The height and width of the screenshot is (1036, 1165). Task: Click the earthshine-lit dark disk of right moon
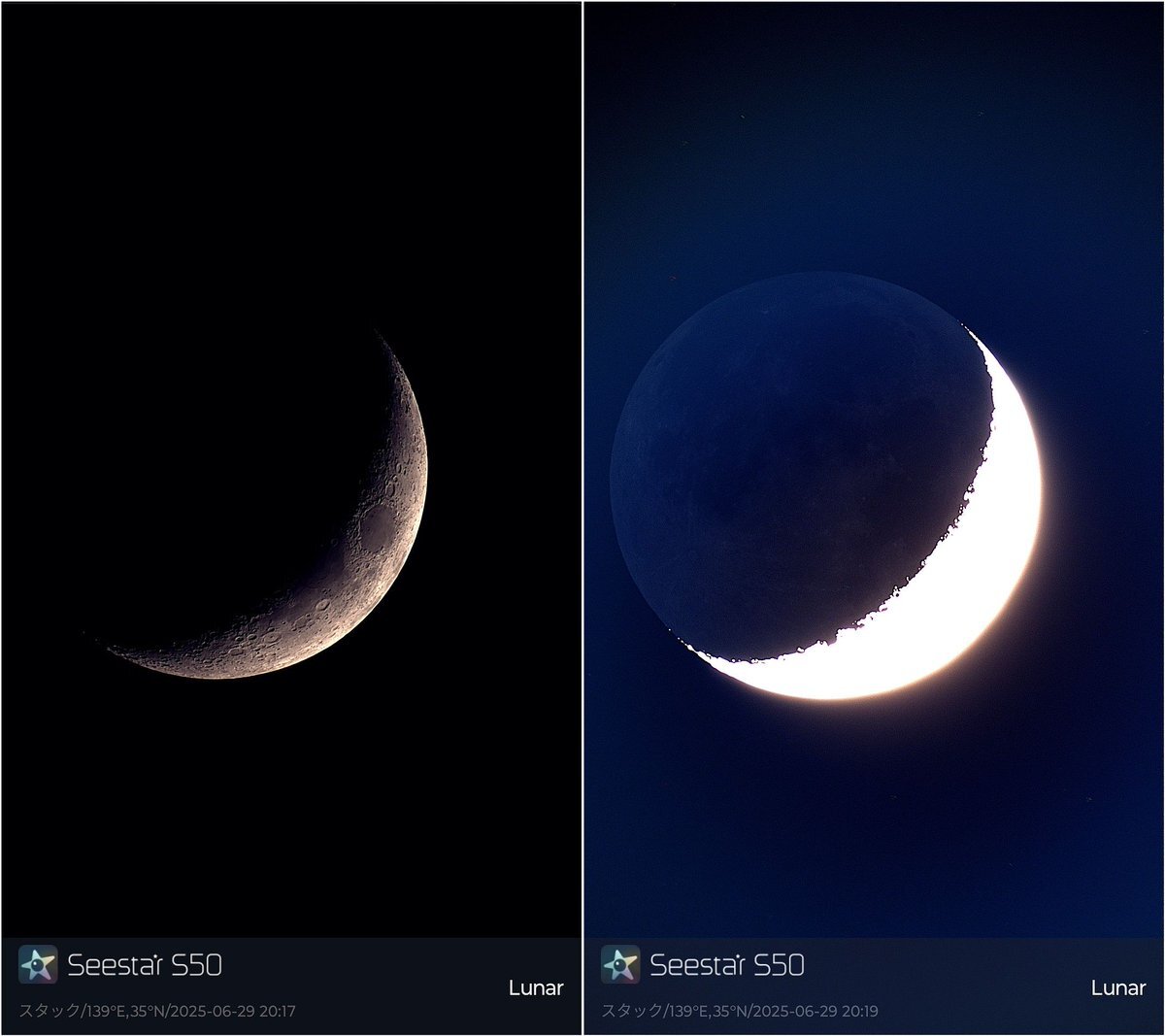pos(796,466)
